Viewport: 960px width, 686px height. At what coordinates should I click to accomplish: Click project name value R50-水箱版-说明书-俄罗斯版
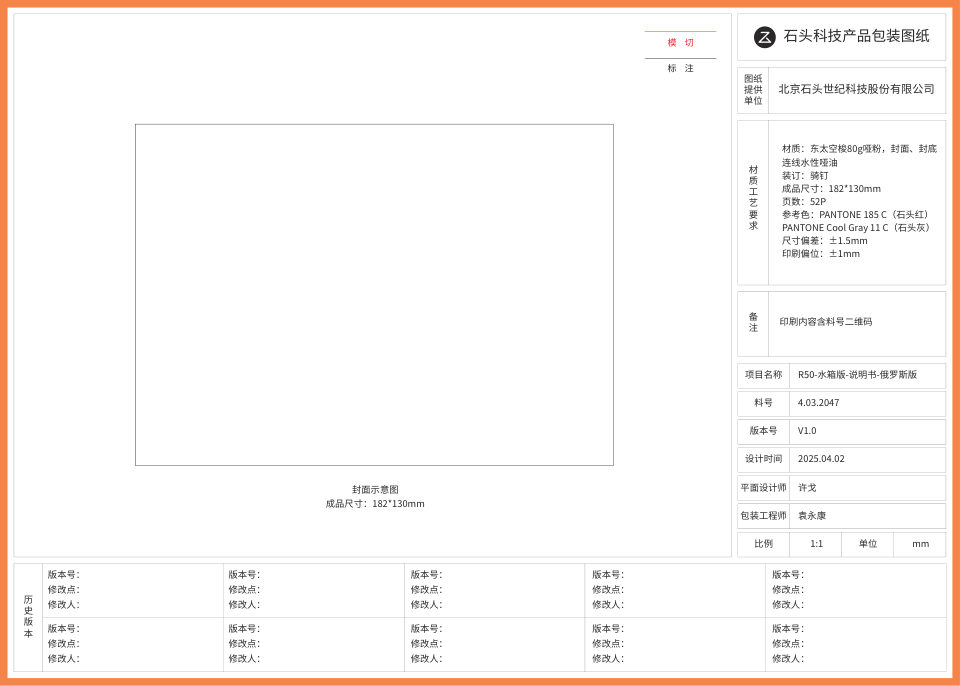(x=857, y=375)
